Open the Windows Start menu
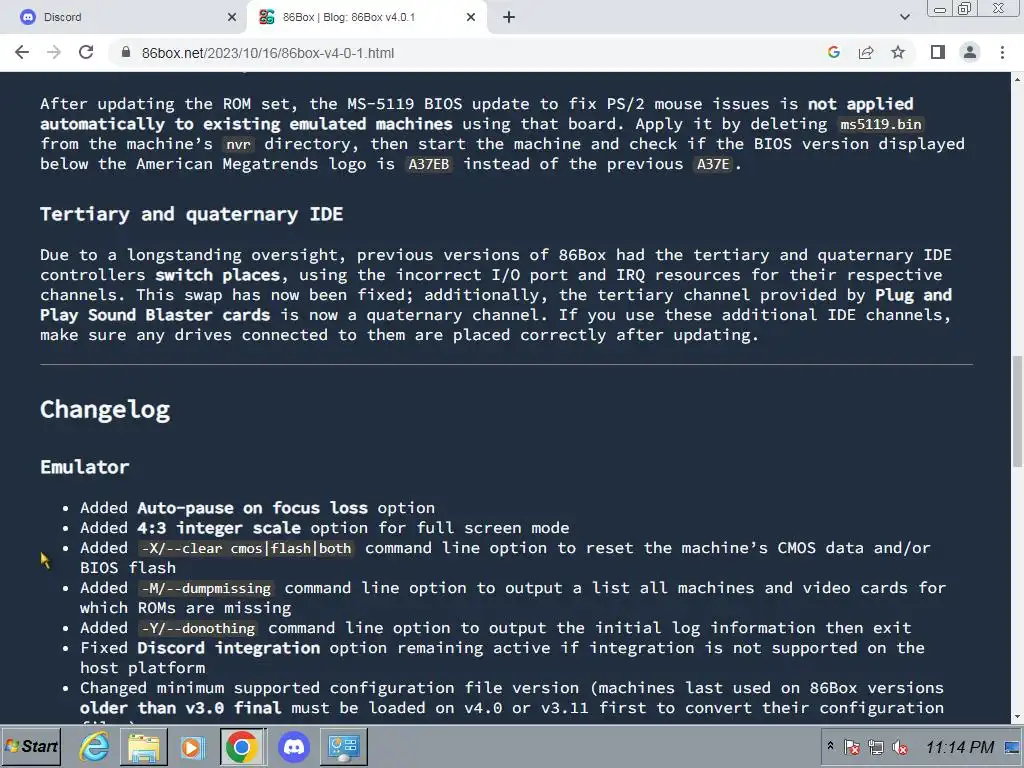Viewport: 1024px width, 768px height. click(31, 746)
